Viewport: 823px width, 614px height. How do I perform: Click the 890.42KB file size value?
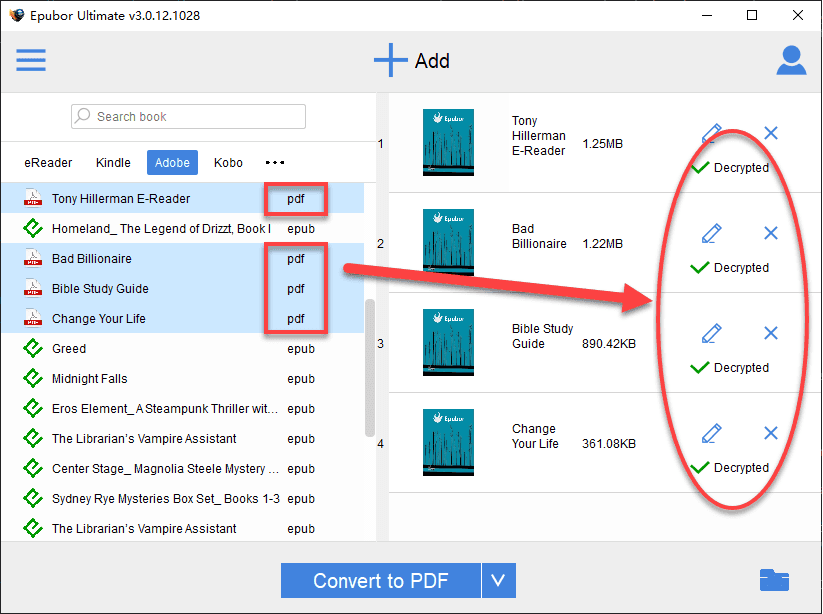tap(609, 344)
